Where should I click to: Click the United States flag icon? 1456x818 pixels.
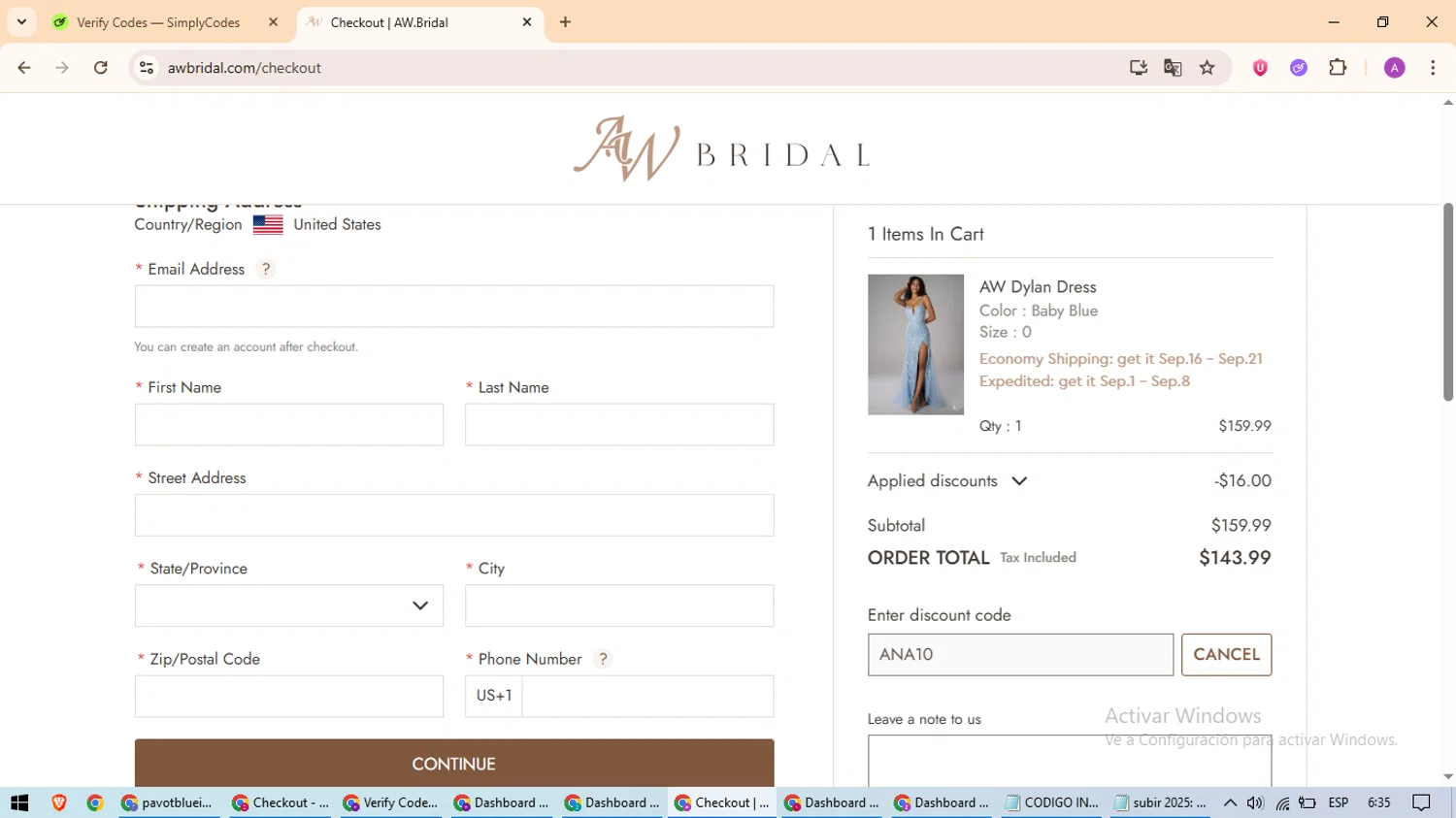(268, 224)
